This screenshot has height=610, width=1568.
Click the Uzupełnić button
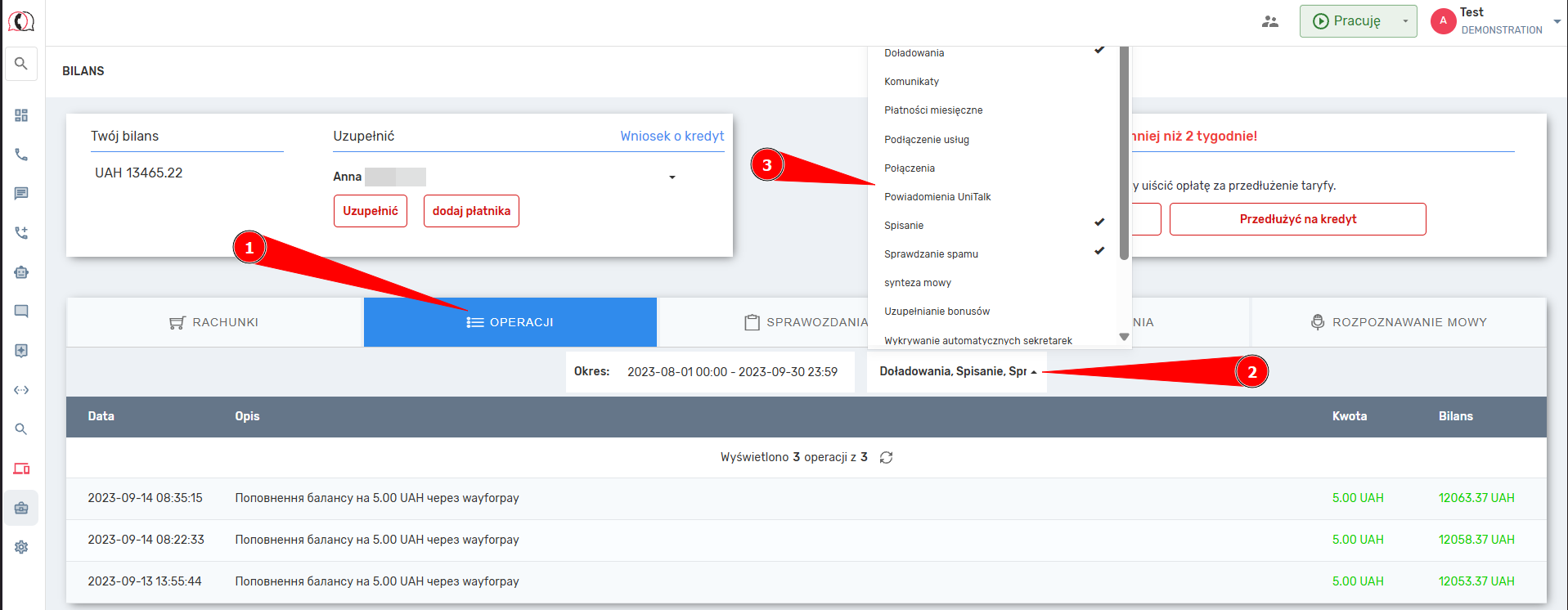coord(370,211)
